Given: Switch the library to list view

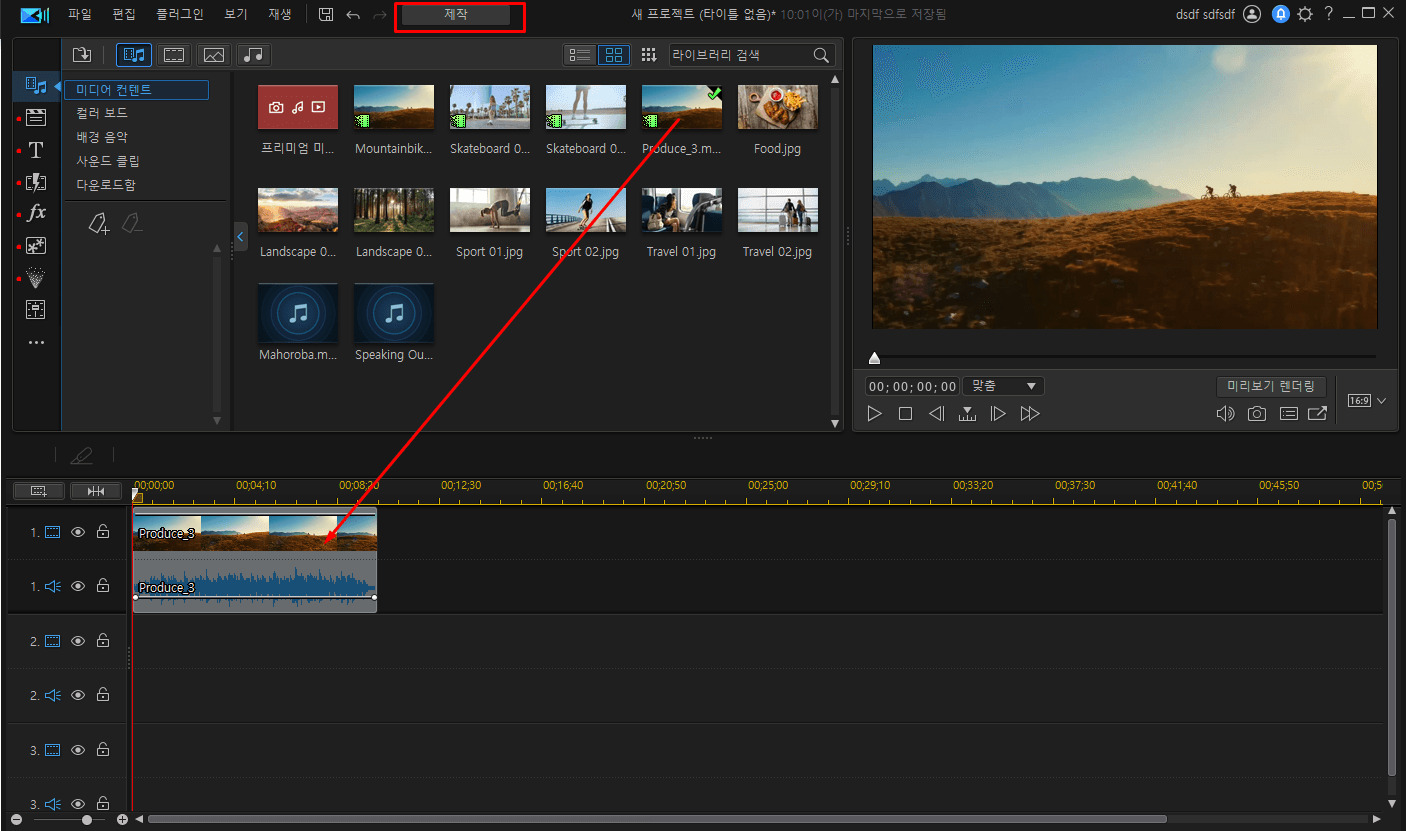Looking at the screenshot, I should pyautogui.click(x=580, y=55).
